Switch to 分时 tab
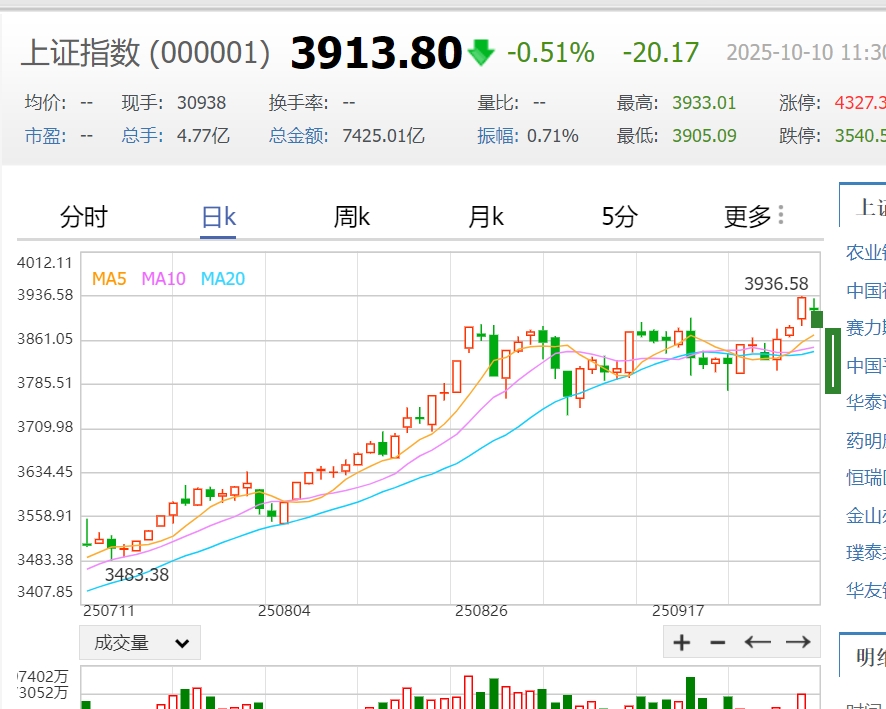Screen dimensions: 886x709 point(84,217)
